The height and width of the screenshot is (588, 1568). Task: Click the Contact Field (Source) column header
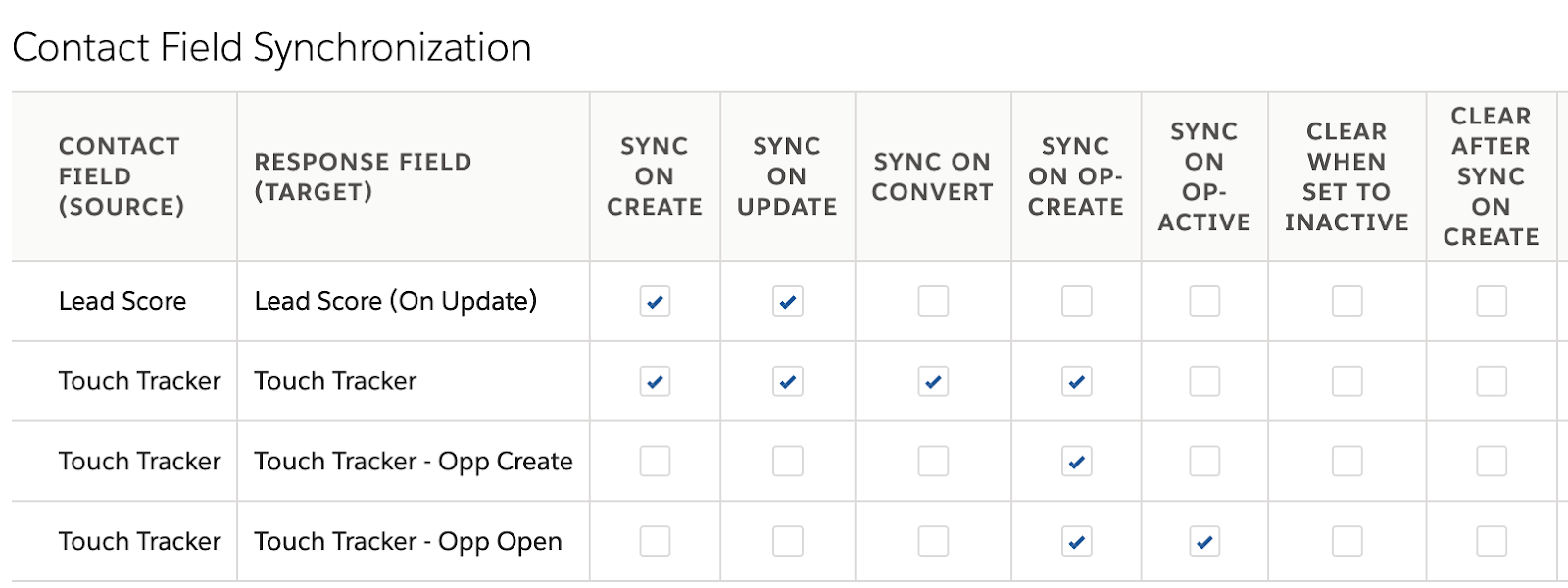tap(122, 176)
